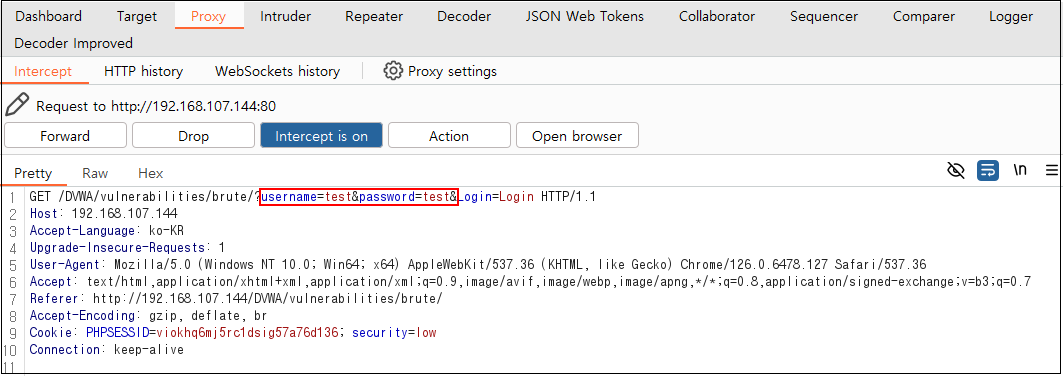Click the Upgrade-Insecure-Requests header
Viewport: 1063px width, 376px height.
[127, 247]
